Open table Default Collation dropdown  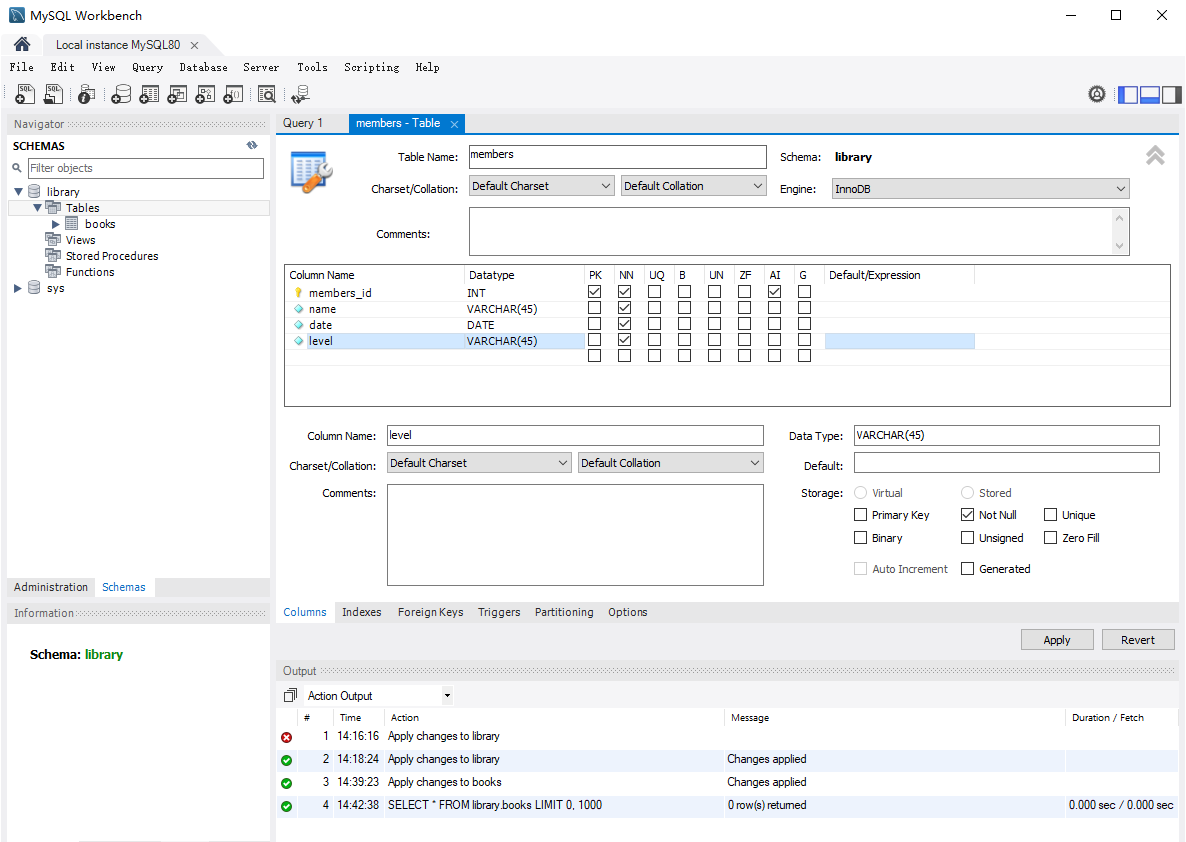[x=694, y=186]
